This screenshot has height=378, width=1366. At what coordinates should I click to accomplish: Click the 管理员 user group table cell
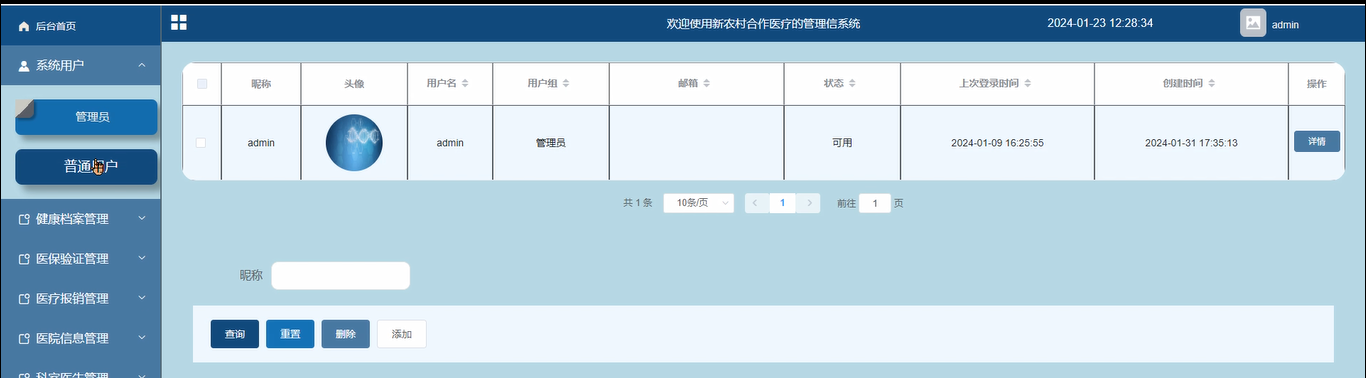tap(551, 143)
